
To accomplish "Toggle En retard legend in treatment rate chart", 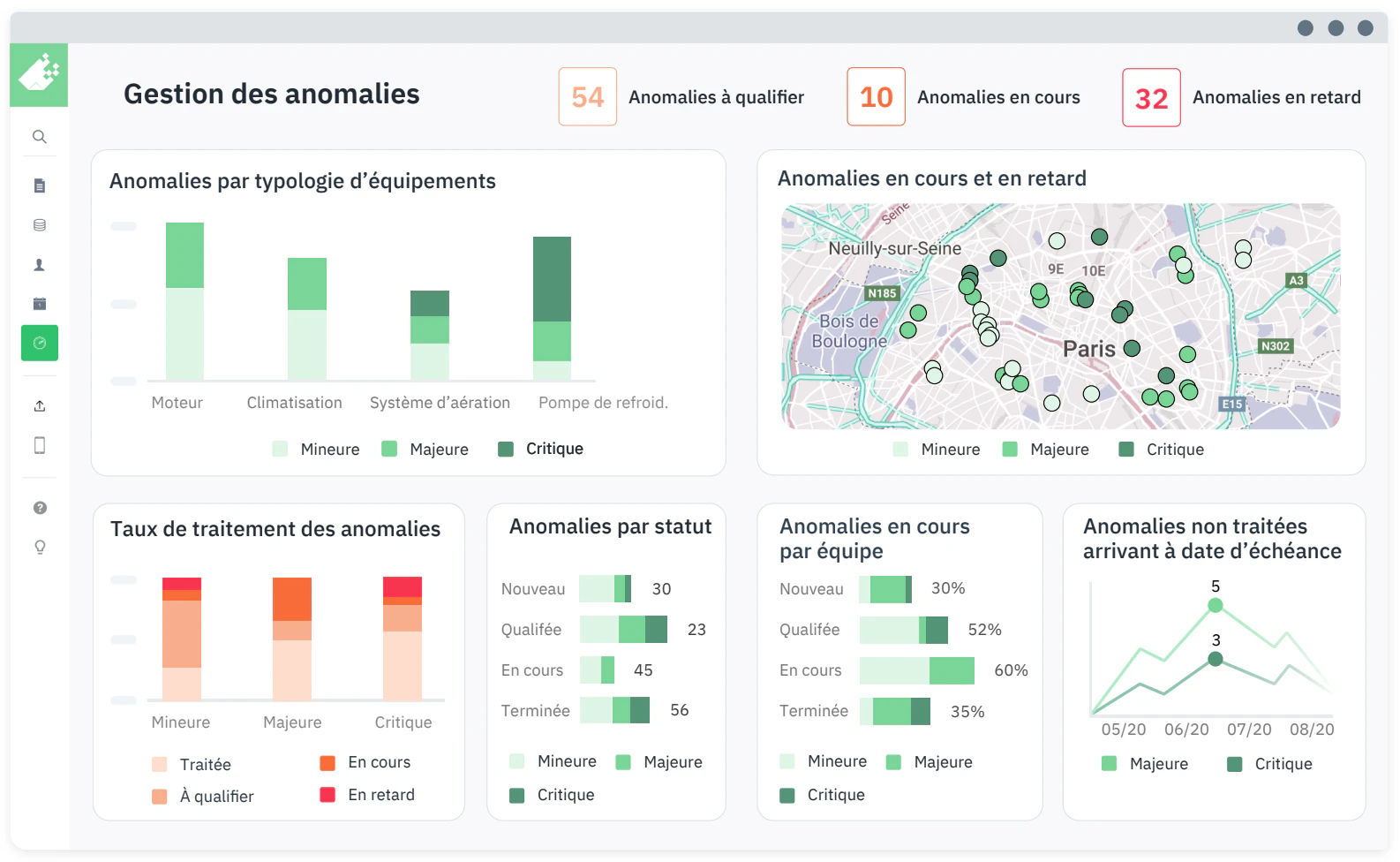I will pyautogui.click(x=367, y=795).
